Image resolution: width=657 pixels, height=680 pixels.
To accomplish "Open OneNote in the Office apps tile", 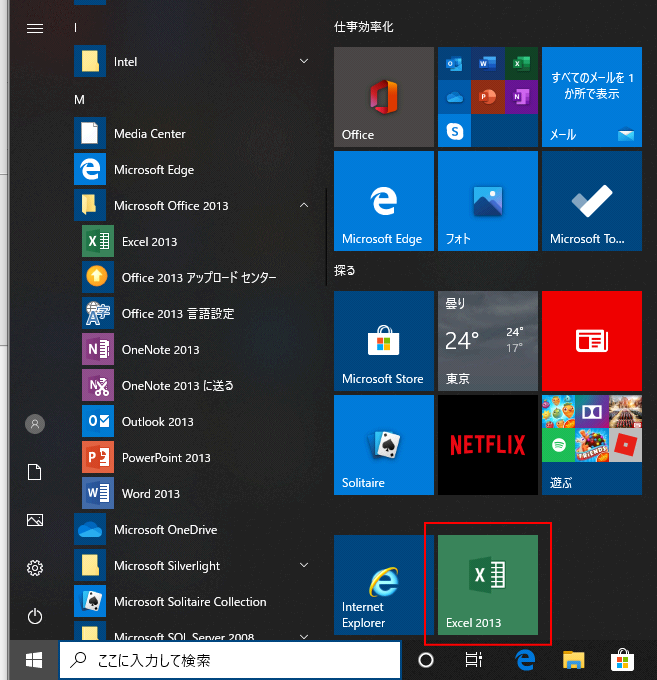I will 521,97.
